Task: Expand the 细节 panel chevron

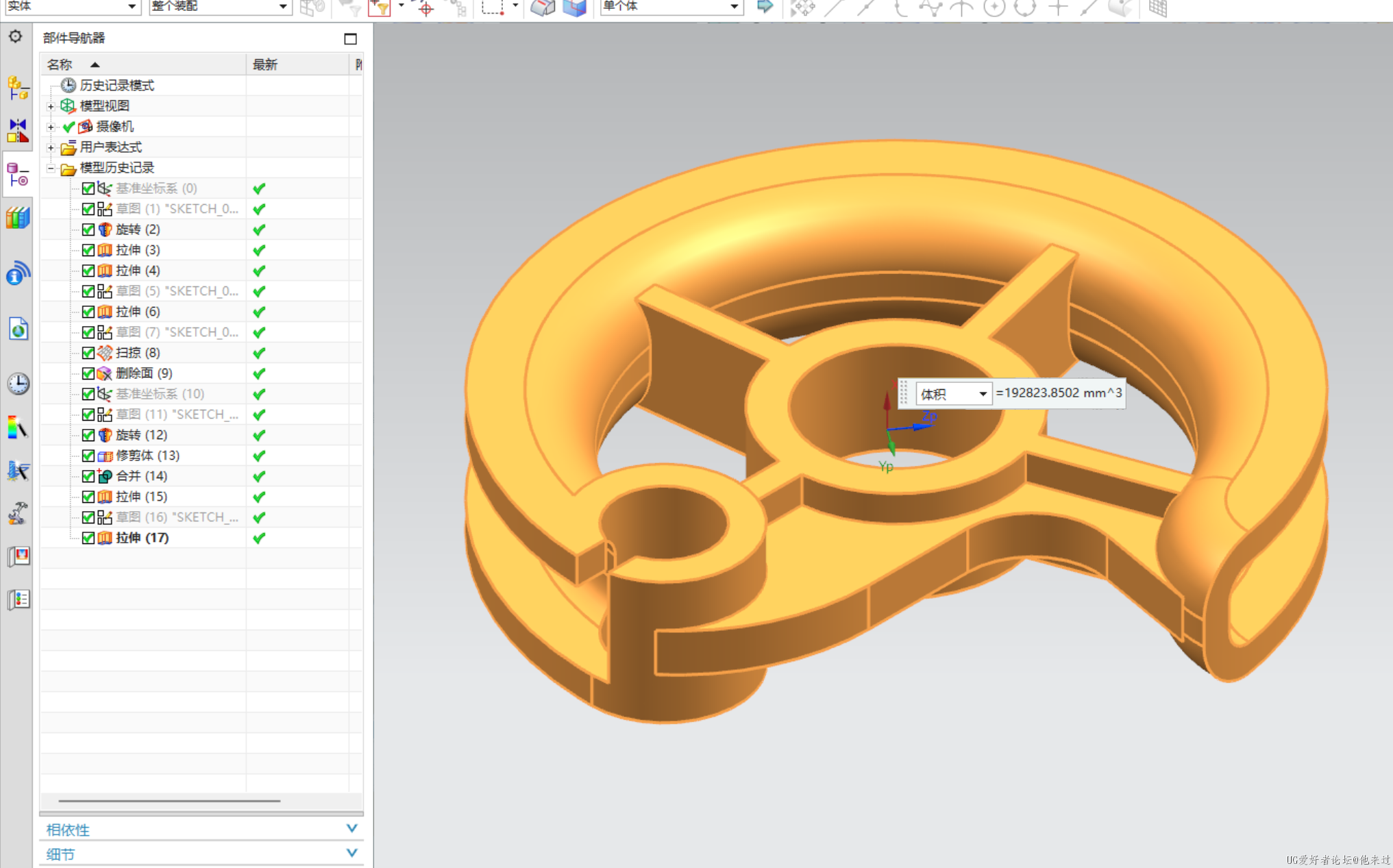Action: 352,853
